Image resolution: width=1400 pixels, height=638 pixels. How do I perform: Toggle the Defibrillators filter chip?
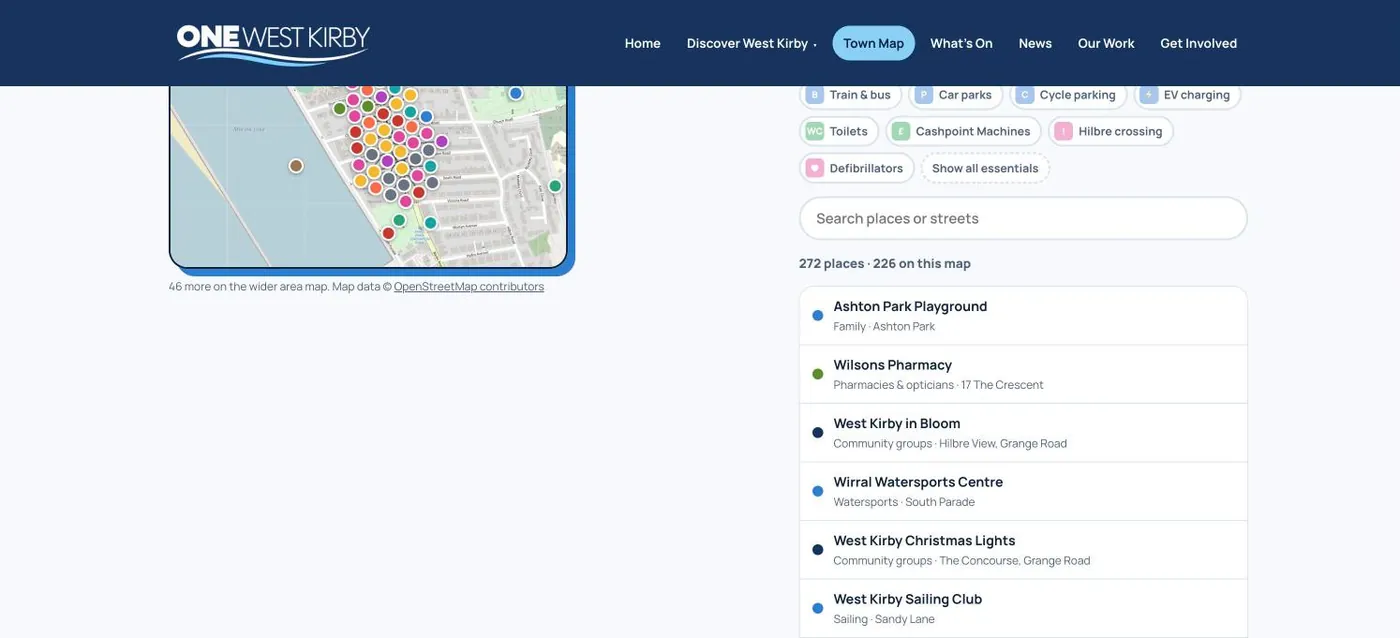point(857,168)
